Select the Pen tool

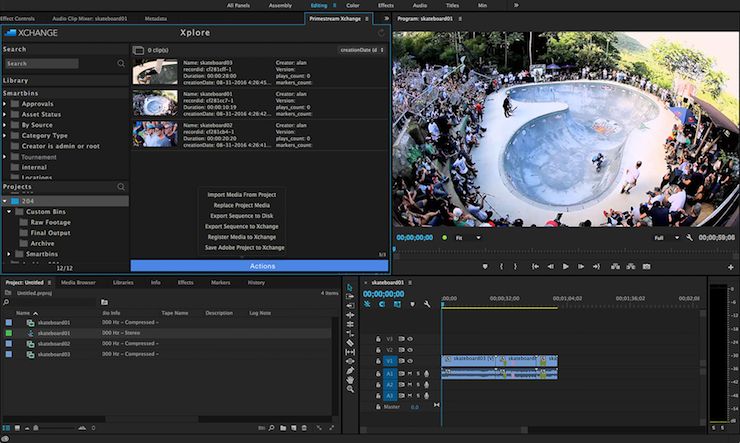click(350, 370)
